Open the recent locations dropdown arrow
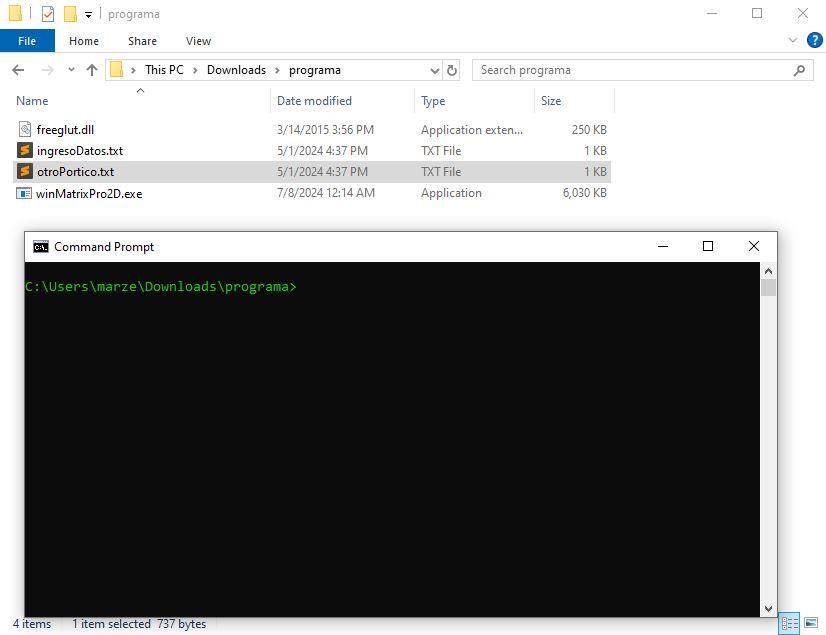The height and width of the screenshot is (635, 826). 71,70
